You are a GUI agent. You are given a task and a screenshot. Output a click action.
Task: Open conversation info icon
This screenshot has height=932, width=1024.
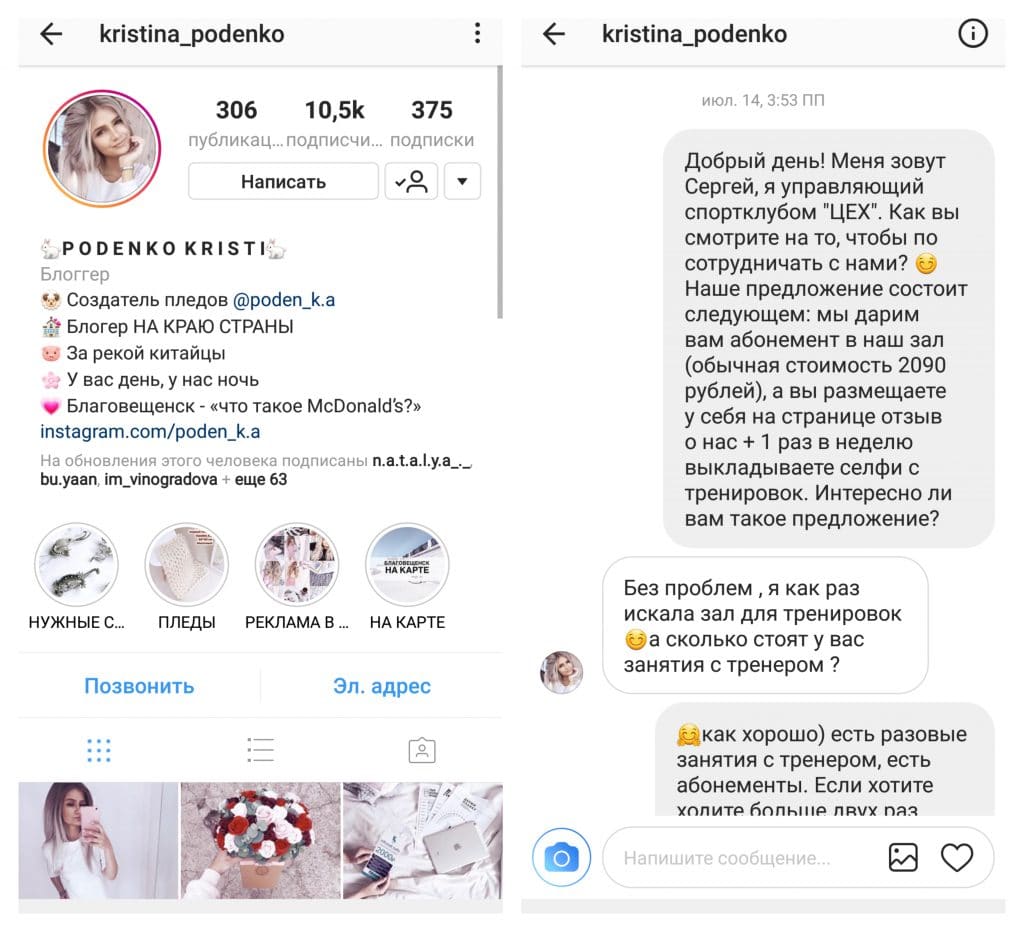pyautogui.click(x=972, y=33)
